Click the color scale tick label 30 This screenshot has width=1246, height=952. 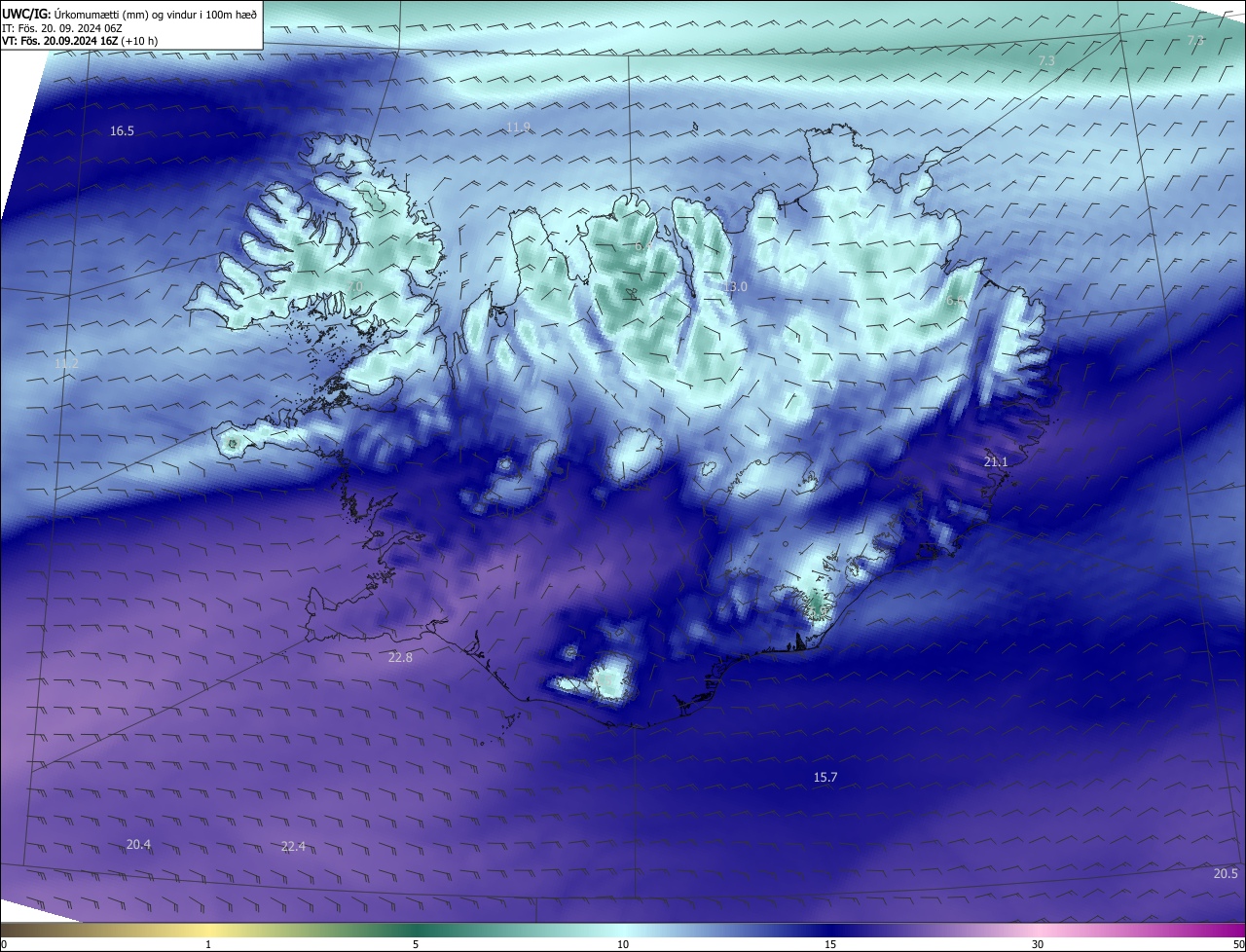click(1038, 944)
